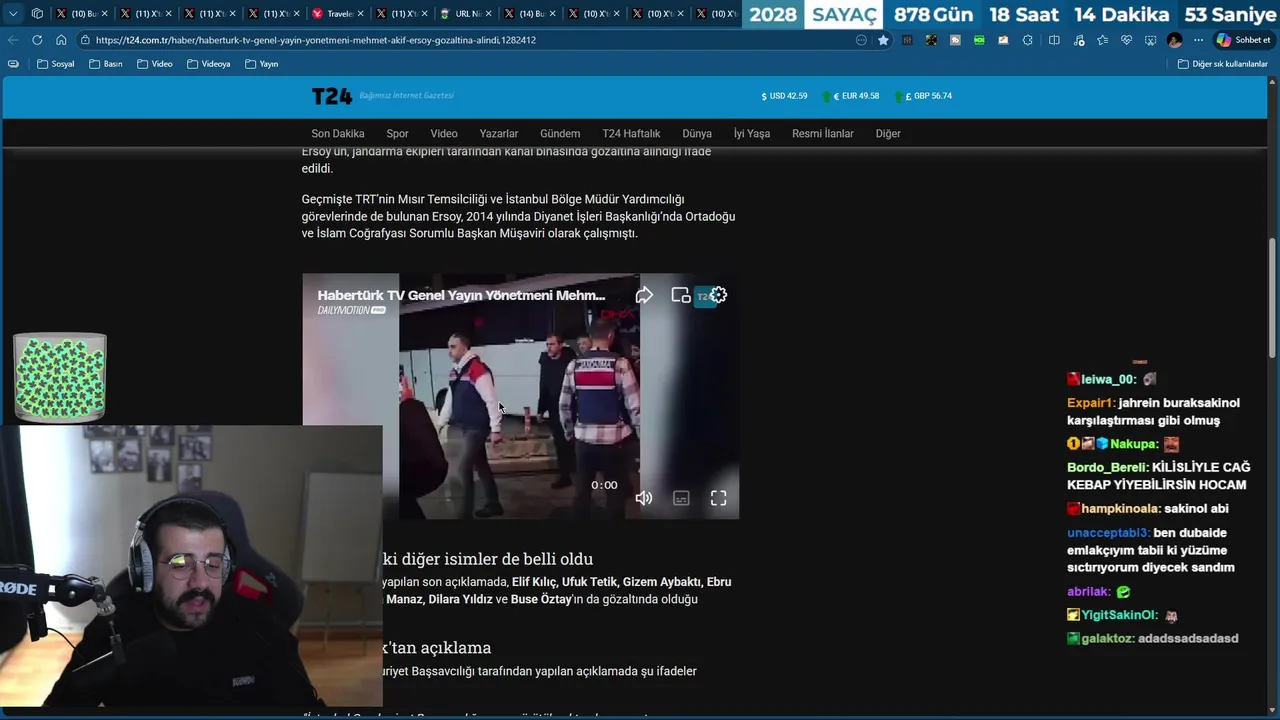Open Son Dakika menu item
Image resolution: width=1280 pixels, height=720 pixels.
[x=338, y=133]
